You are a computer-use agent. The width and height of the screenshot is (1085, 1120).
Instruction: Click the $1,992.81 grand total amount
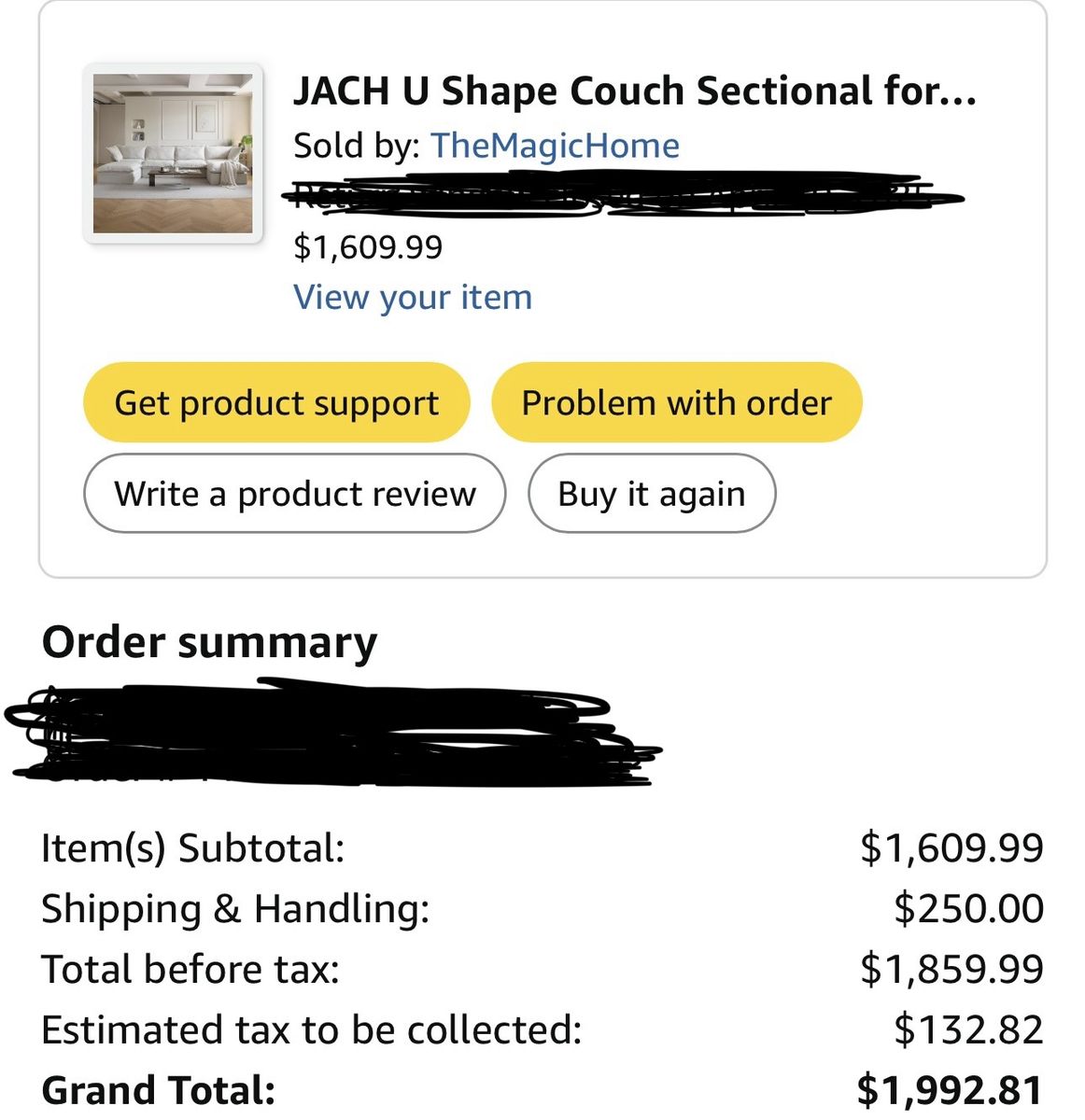950,1090
